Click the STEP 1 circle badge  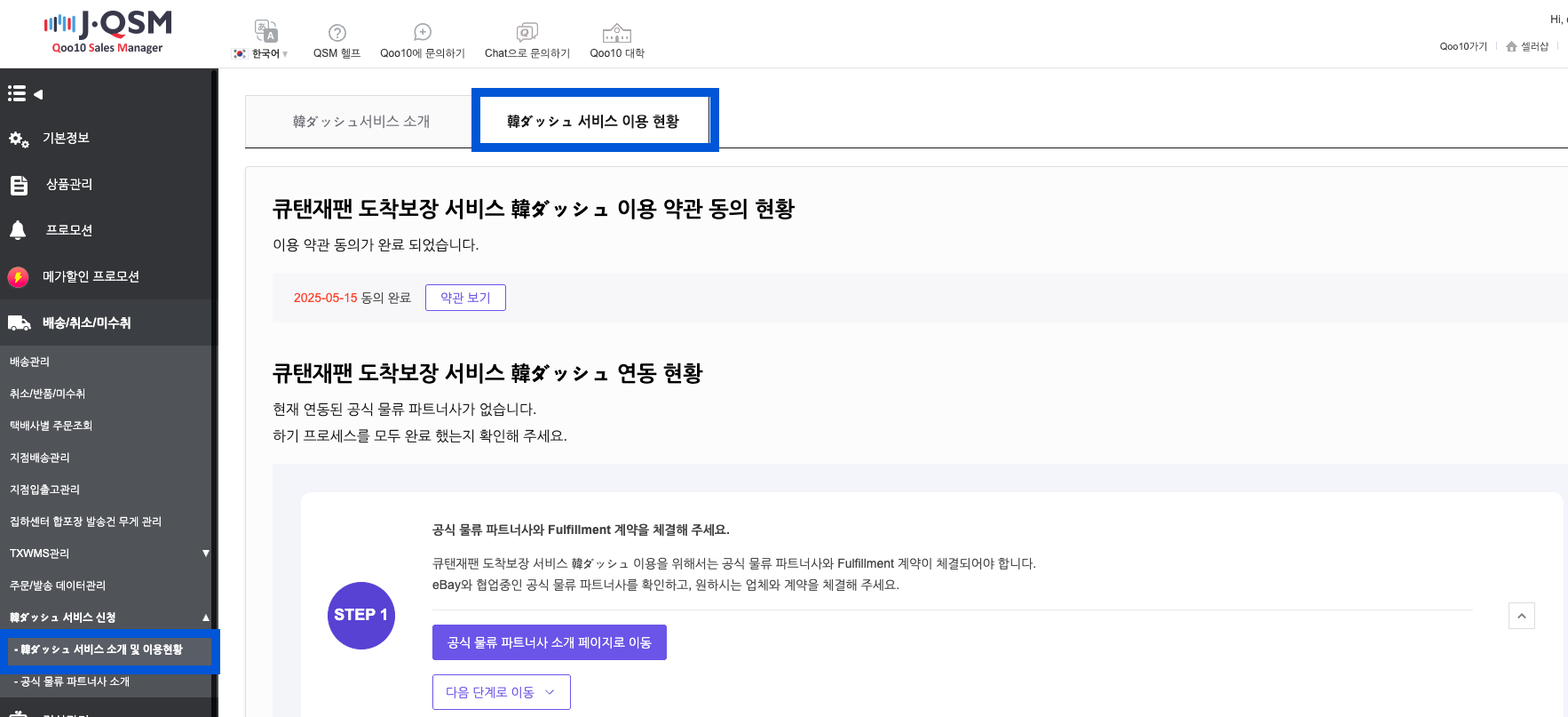pos(361,616)
